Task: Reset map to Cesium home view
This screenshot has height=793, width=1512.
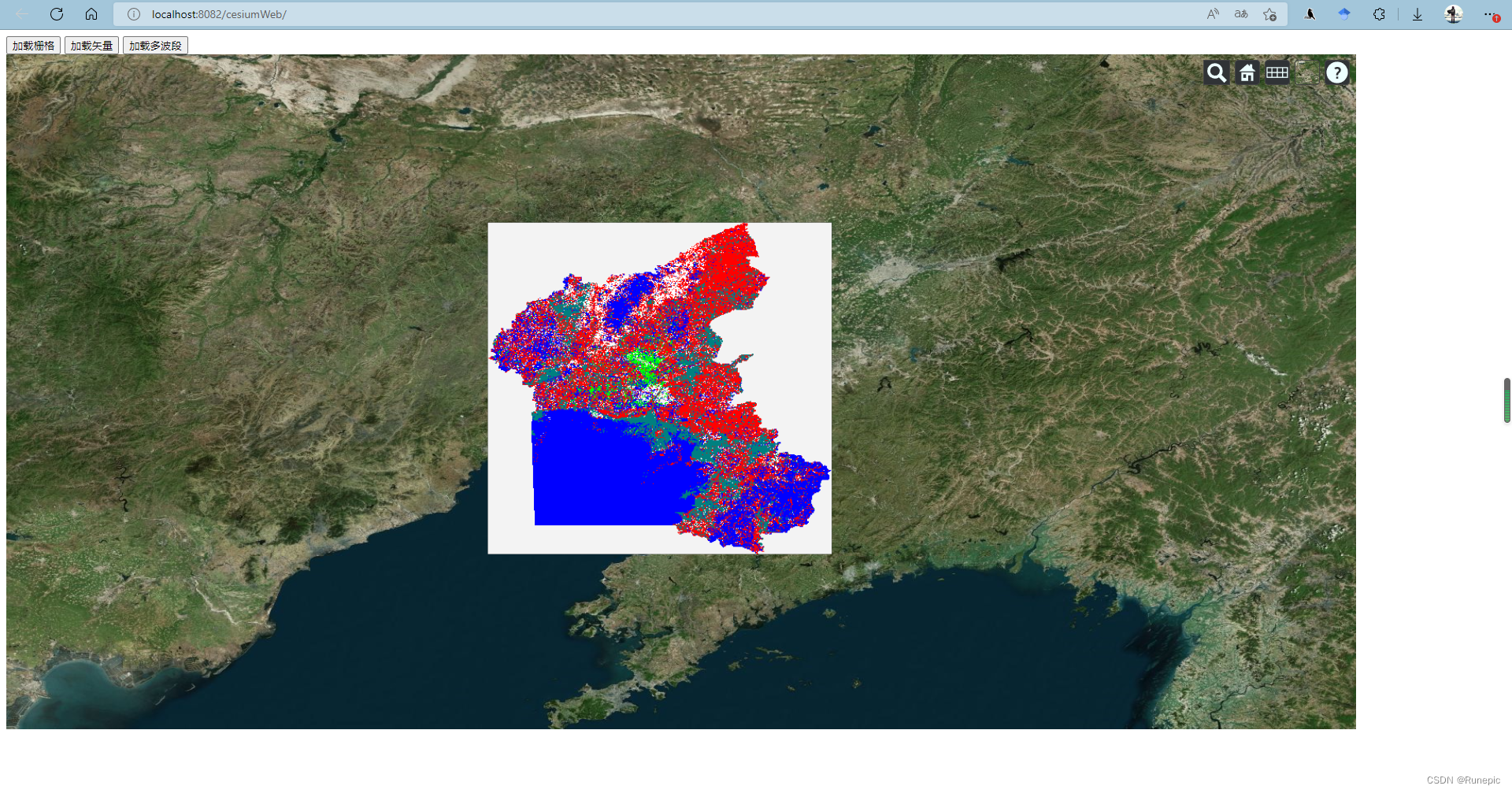Action: (1247, 72)
